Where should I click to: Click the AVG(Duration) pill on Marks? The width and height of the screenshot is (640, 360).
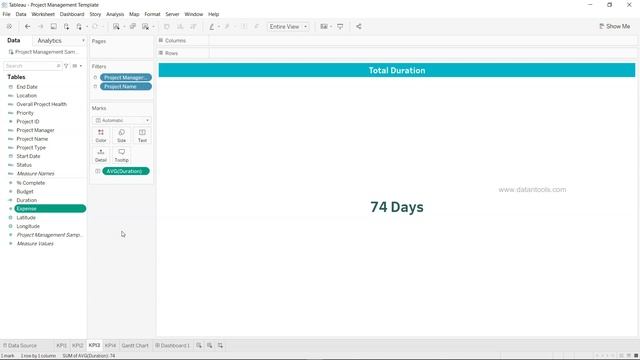coord(126,171)
